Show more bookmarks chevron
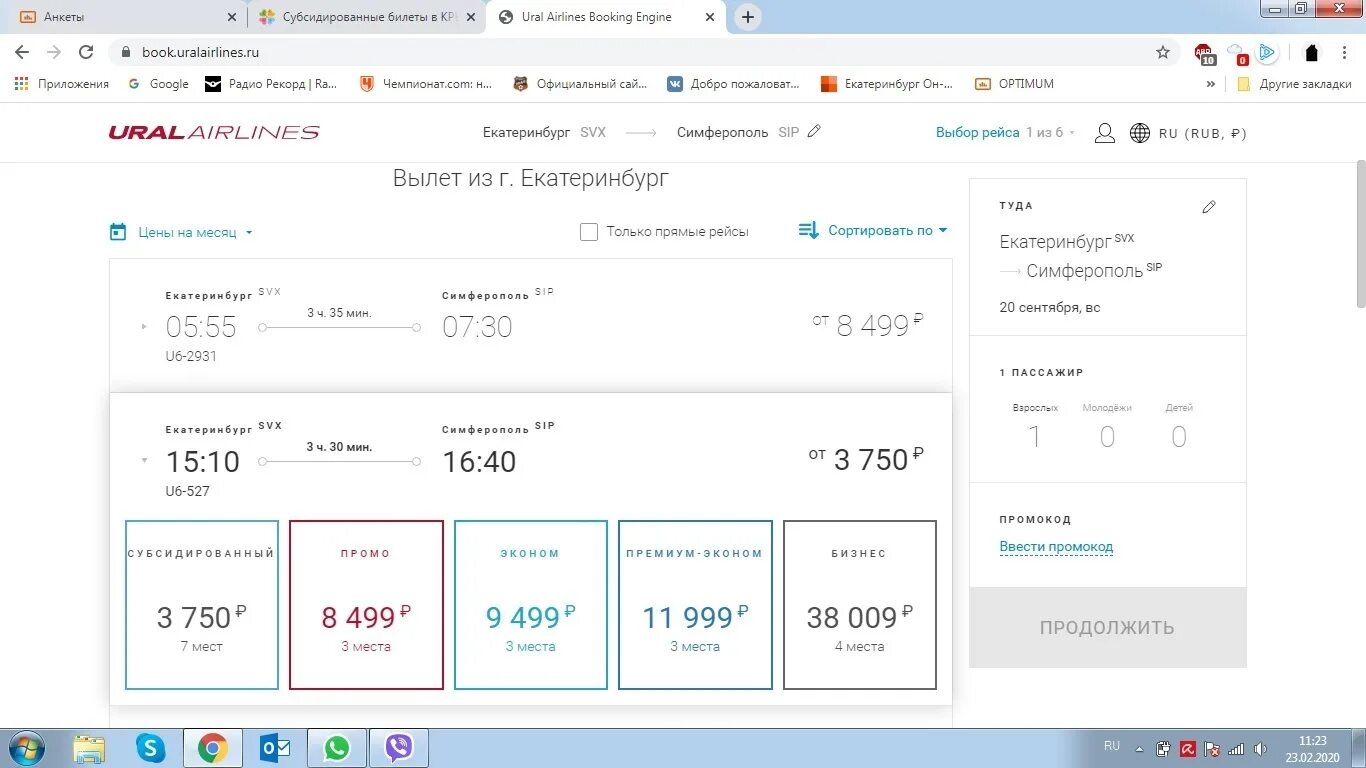The image size is (1366, 768). click(1211, 84)
